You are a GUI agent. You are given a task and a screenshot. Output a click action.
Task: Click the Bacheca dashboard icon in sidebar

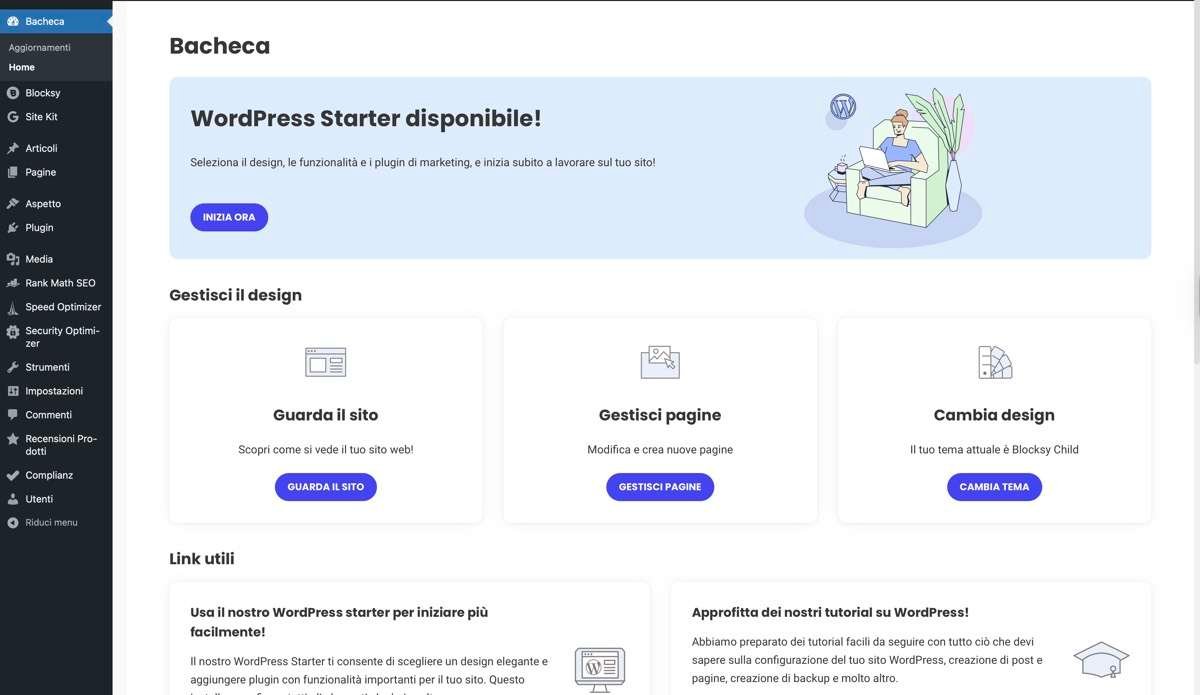click(x=13, y=21)
